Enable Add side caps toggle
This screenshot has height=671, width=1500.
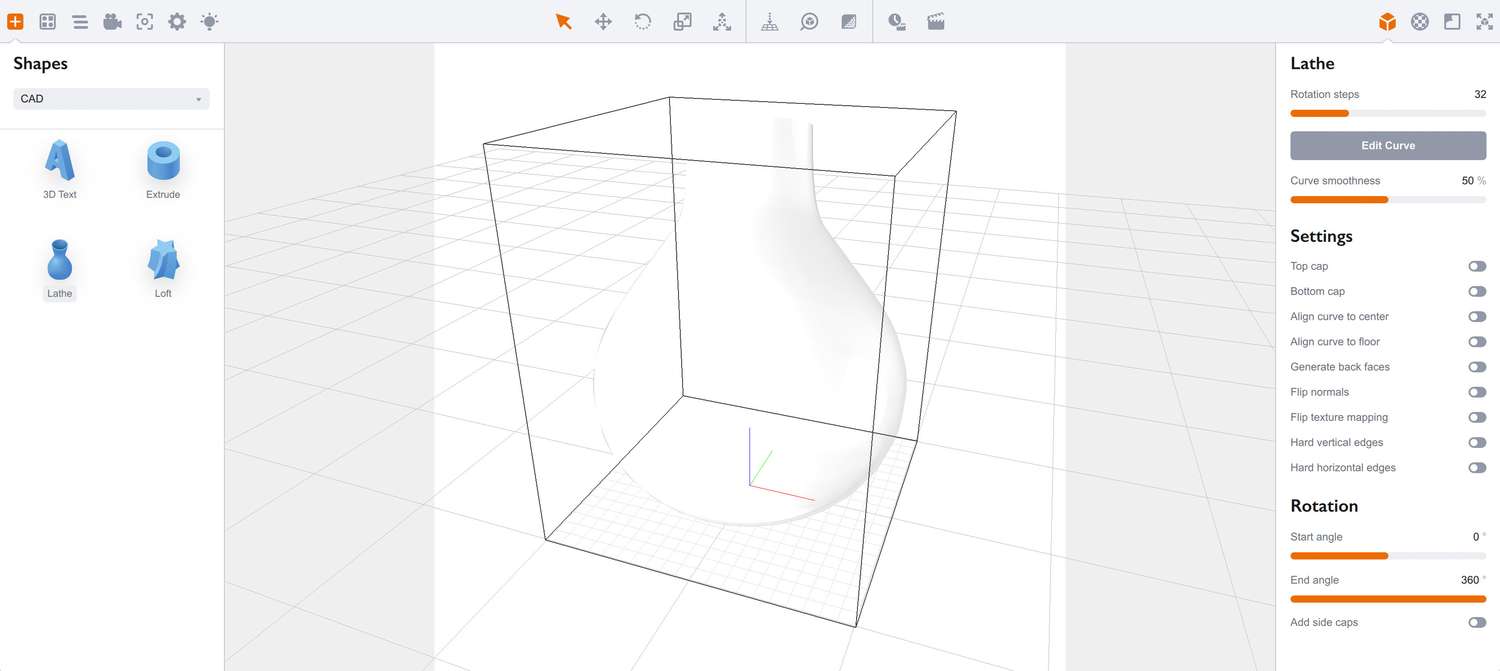1477,622
